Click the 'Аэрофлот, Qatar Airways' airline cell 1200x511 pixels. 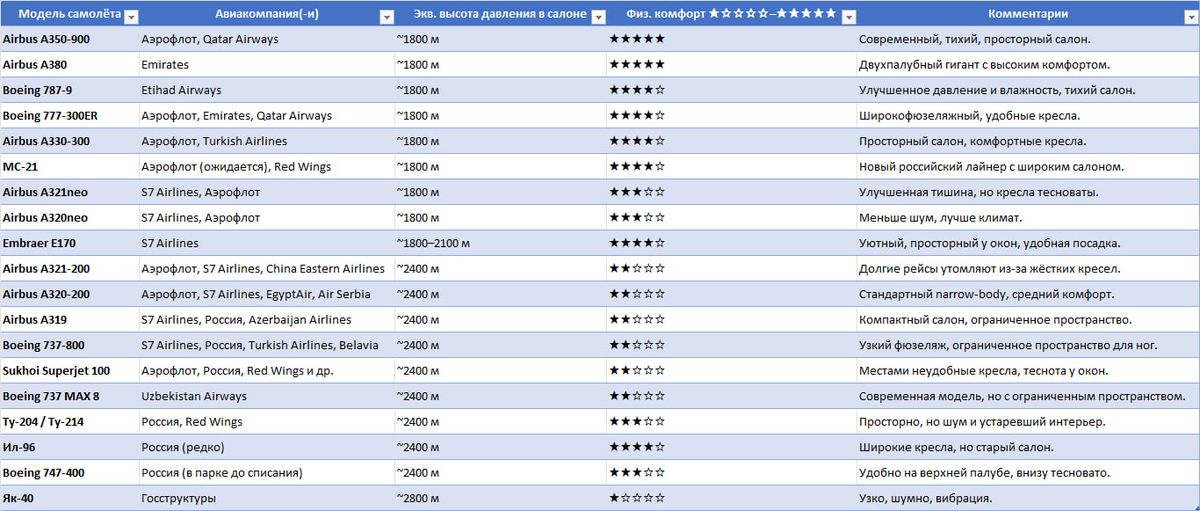click(267, 39)
